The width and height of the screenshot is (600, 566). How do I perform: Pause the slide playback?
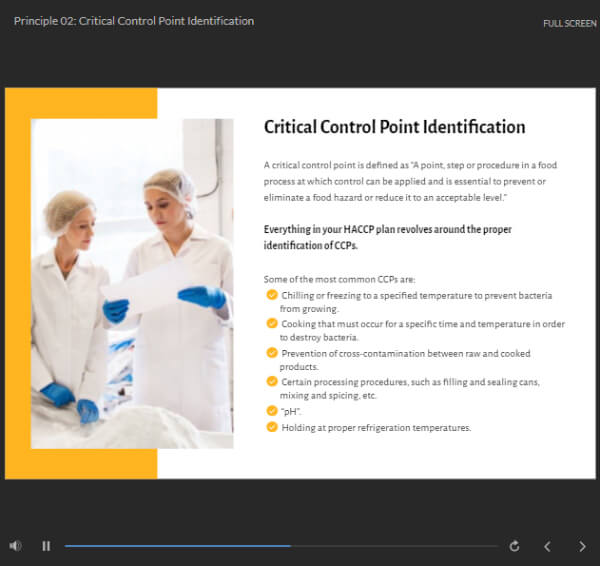point(46,546)
